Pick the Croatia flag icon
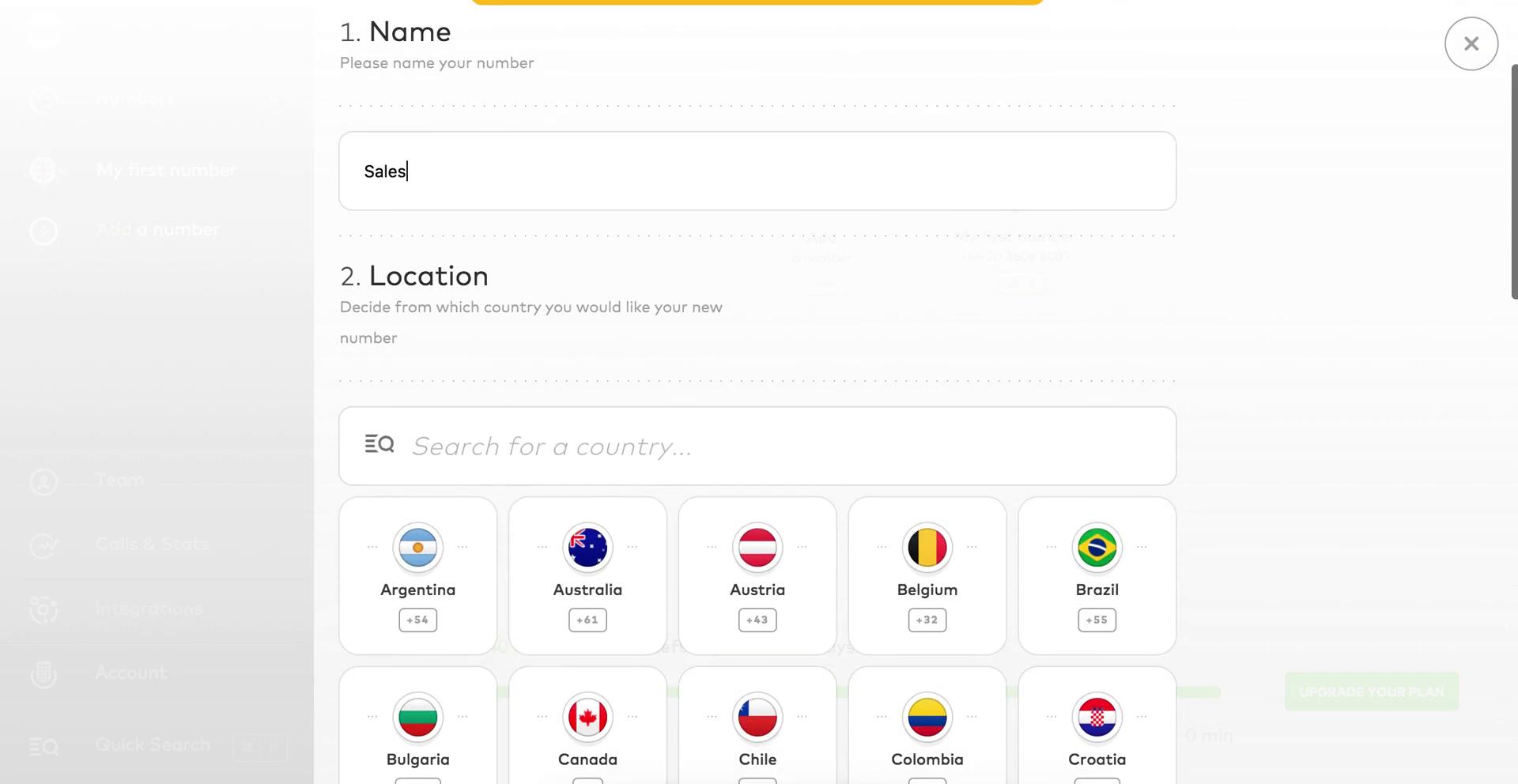 point(1097,717)
